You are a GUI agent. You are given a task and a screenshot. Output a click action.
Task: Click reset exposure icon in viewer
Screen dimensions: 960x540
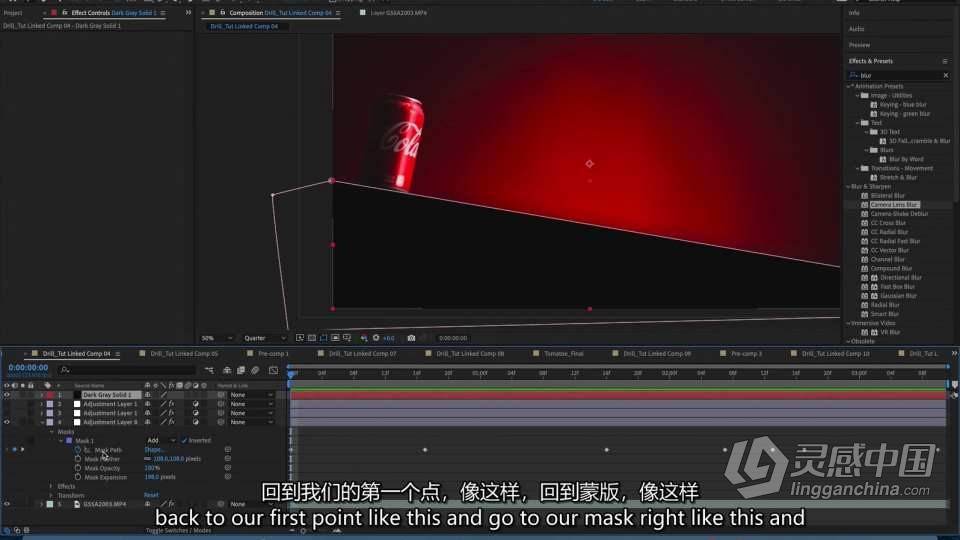(x=376, y=338)
